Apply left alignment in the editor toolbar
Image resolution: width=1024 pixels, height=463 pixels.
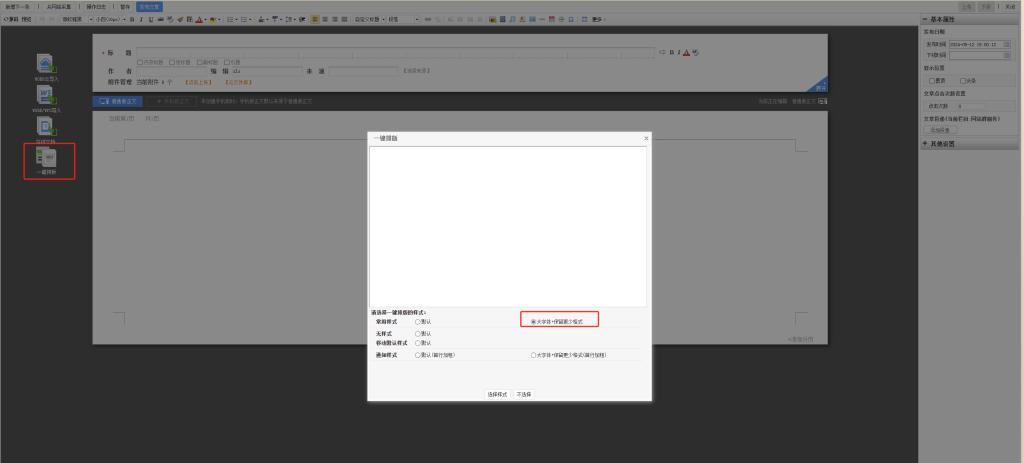click(x=315, y=19)
